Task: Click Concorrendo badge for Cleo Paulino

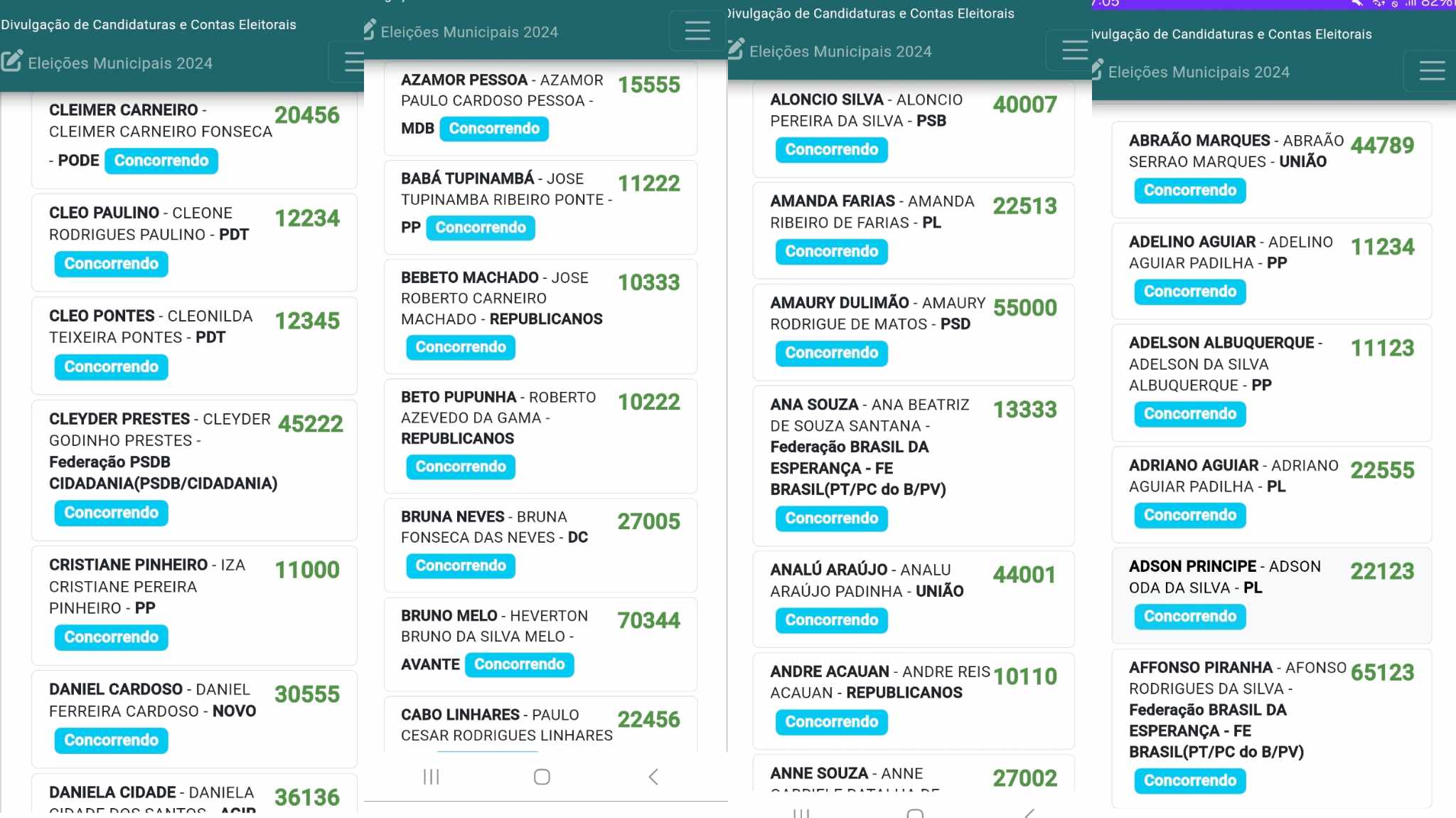Action: (x=112, y=264)
